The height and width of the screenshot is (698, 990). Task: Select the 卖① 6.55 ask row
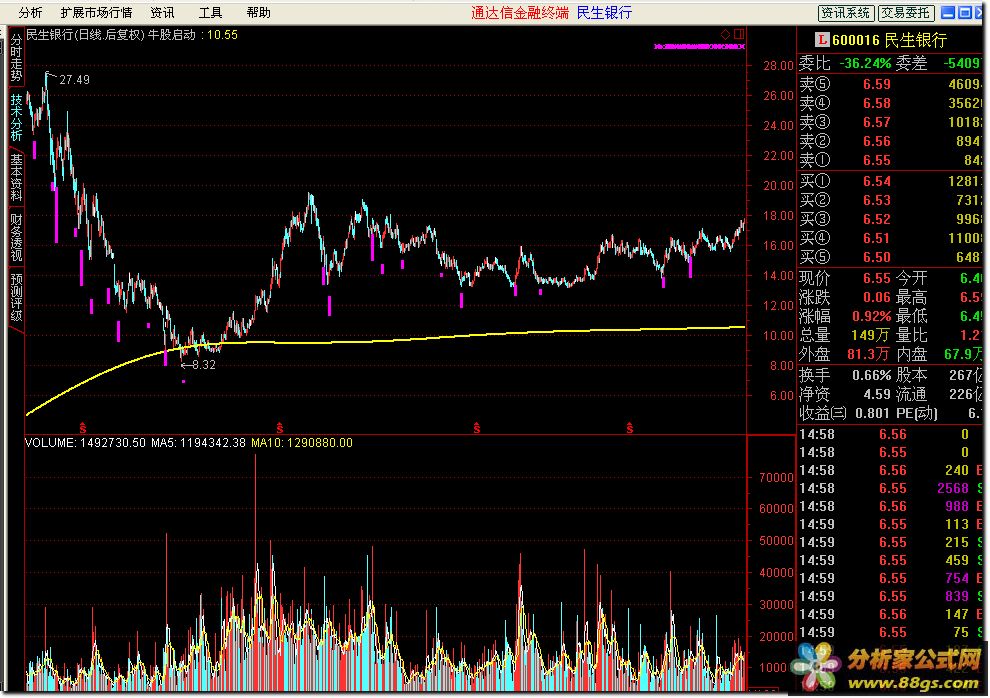point(890,160)
